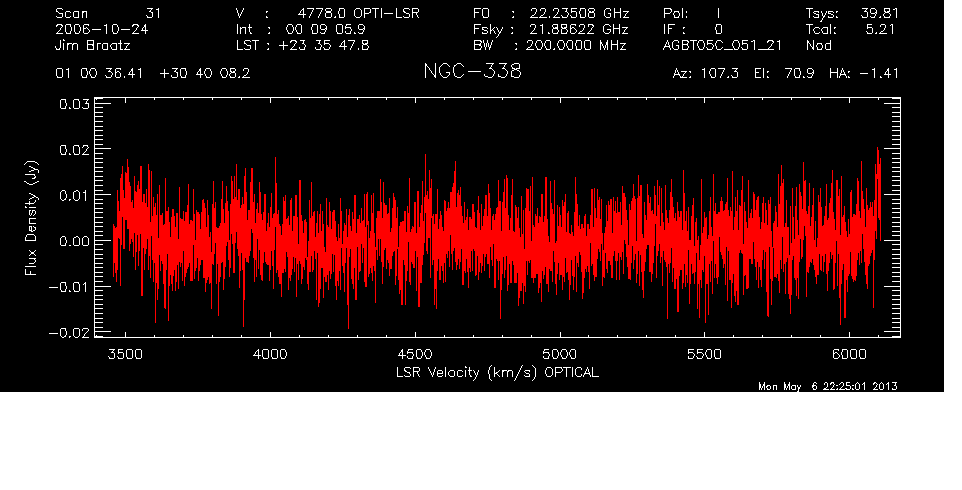This screenshot has width=962, height=490.
Task: Click the 4500 x-axis tick label
Action: [415, 355]
